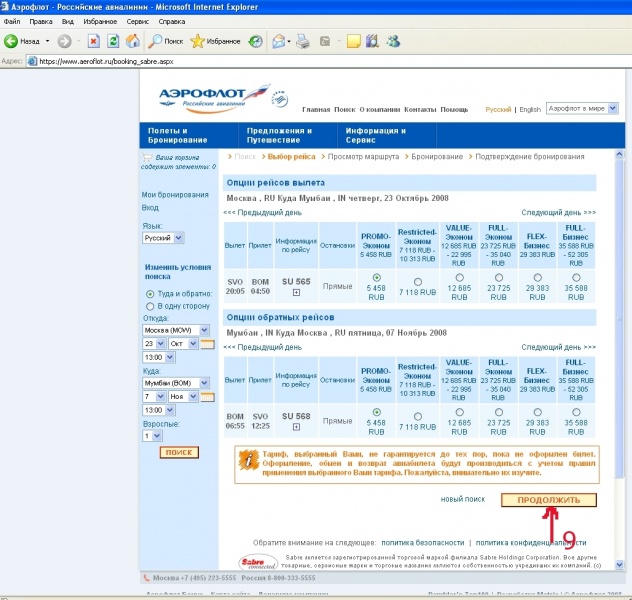Choose Restricted-Economy 7 118 RUB outbound fare
632x600 pixels.
pyautogui.click(x=417, y=281)
